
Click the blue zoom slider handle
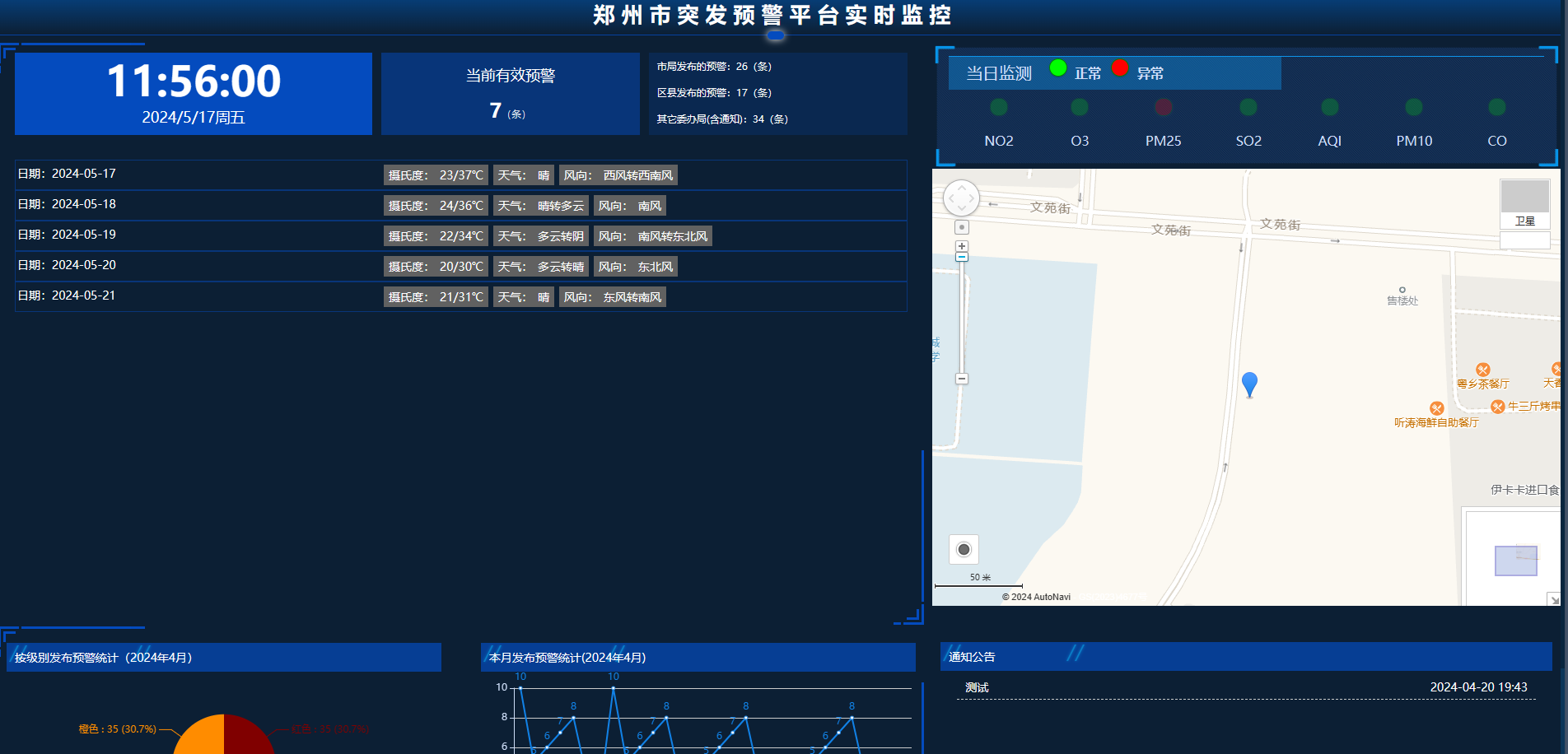click(x=961, y=257)
